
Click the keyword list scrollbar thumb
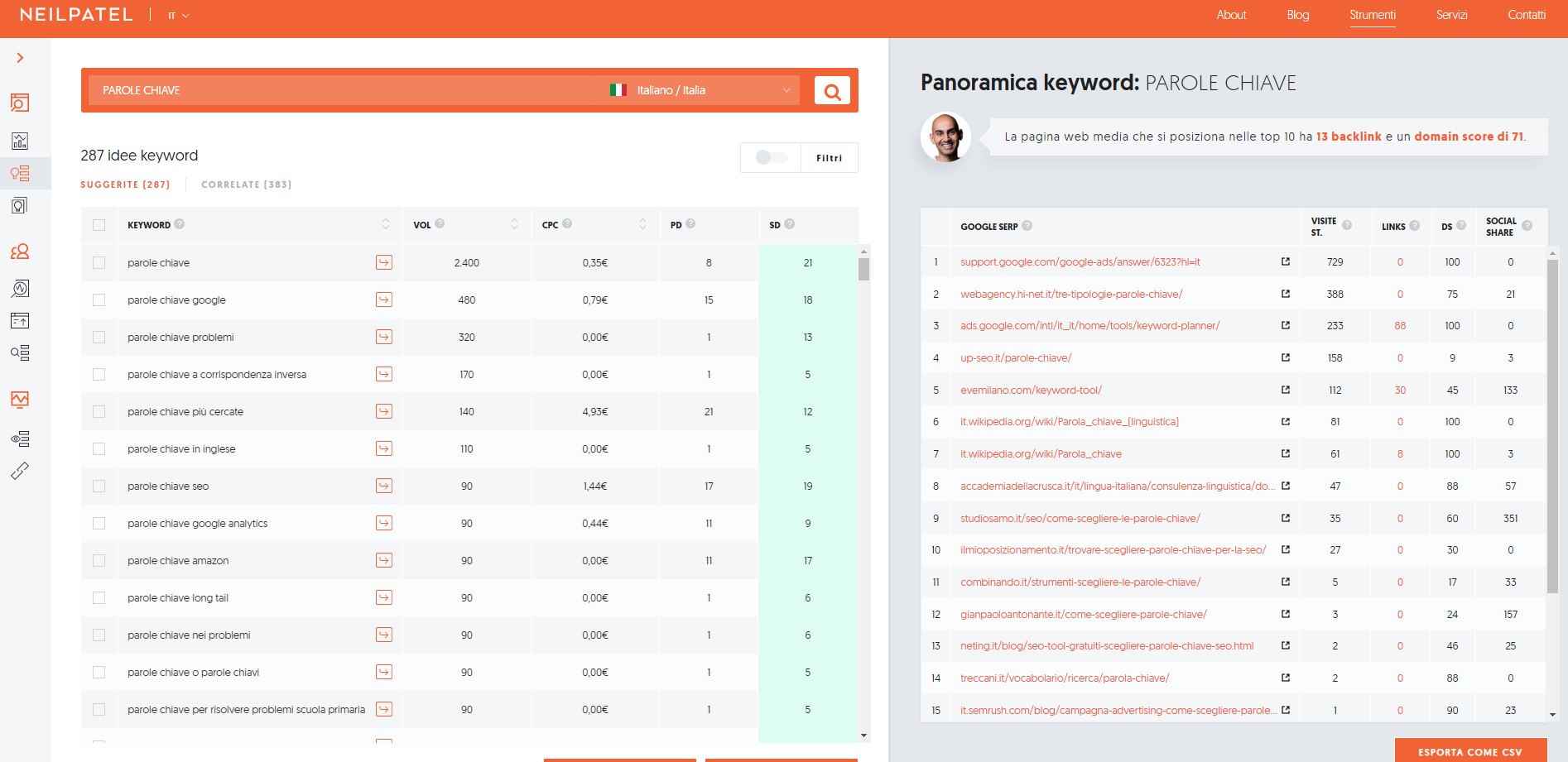point(863,269)
